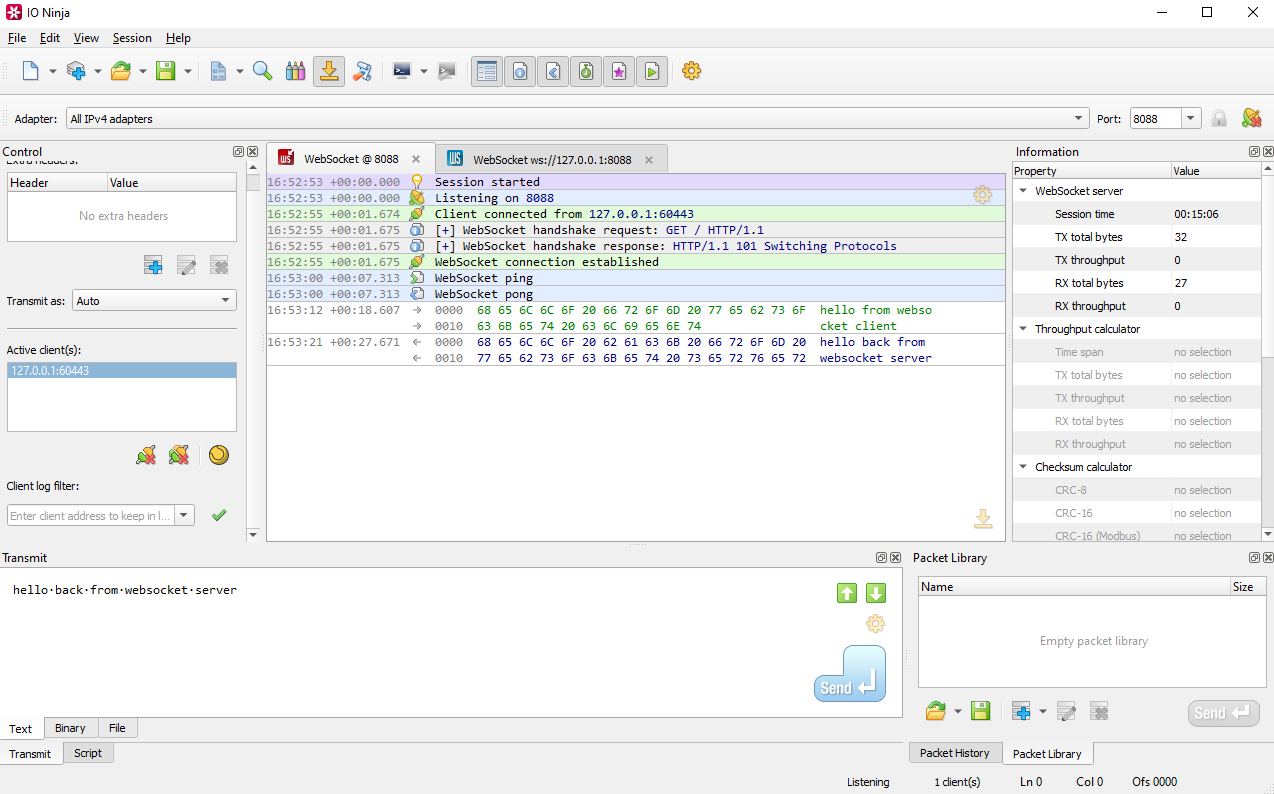1274x794 pixels.
Task: Click the open folder toolbar icon
Action: click(x=121, y=71)
